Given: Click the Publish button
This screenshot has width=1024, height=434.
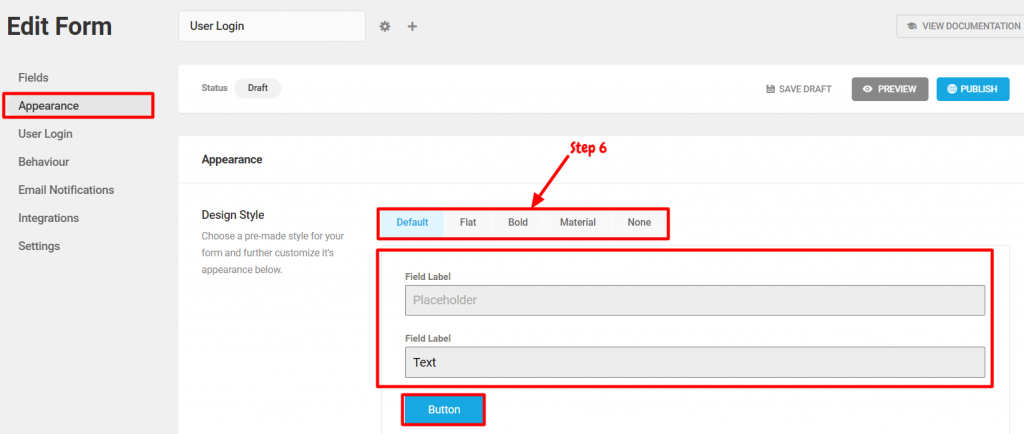Looking at the screenshot, I should pyautogui.click(x=972, y=89).
